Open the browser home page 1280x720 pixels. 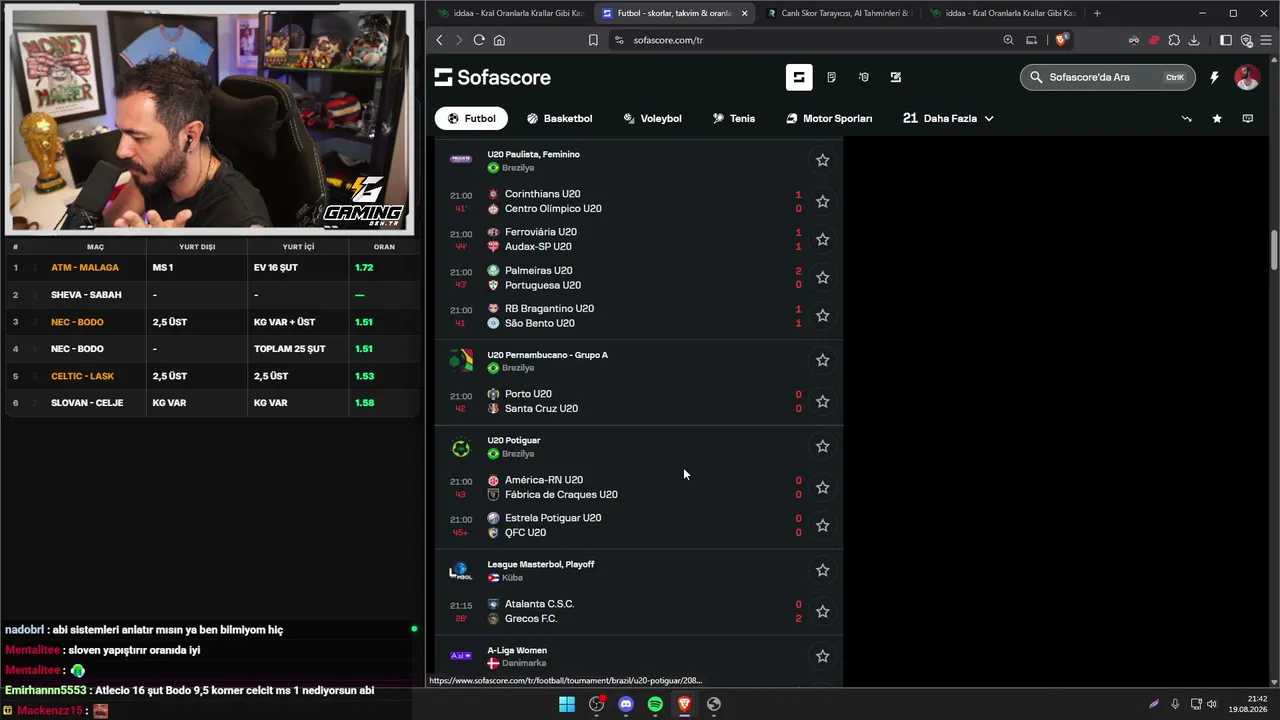tap(499, 40)
